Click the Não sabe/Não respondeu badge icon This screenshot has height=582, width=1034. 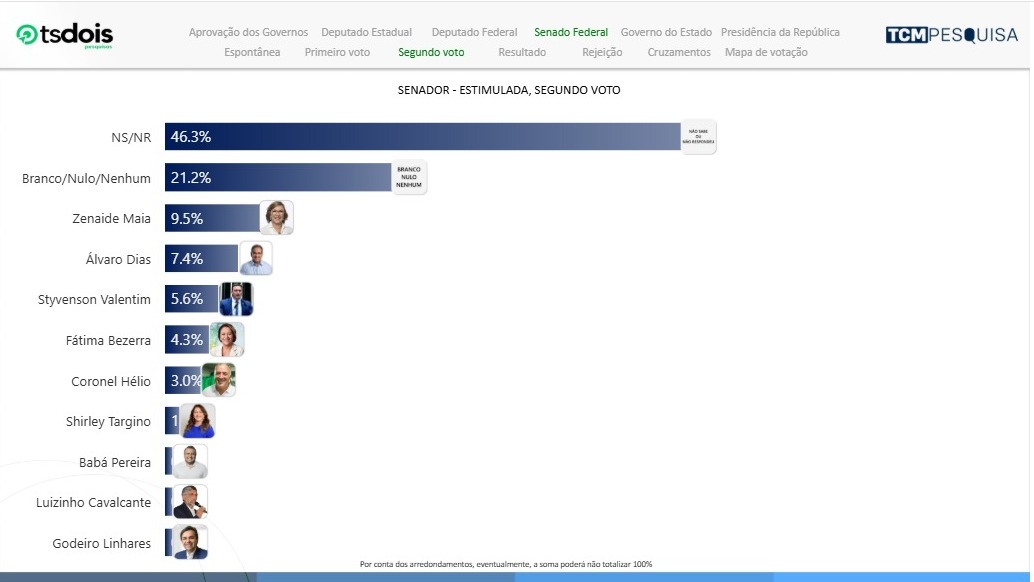click(698, 137)
